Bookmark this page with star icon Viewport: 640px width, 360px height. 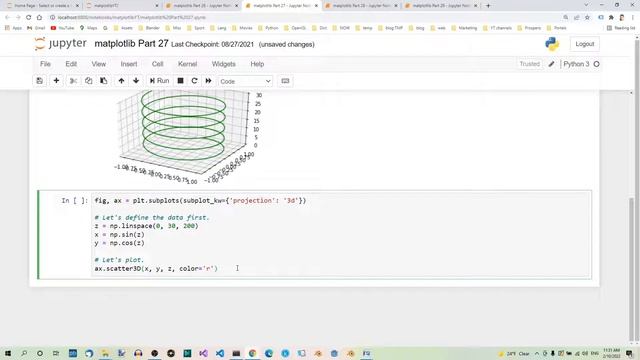point(587,18)
